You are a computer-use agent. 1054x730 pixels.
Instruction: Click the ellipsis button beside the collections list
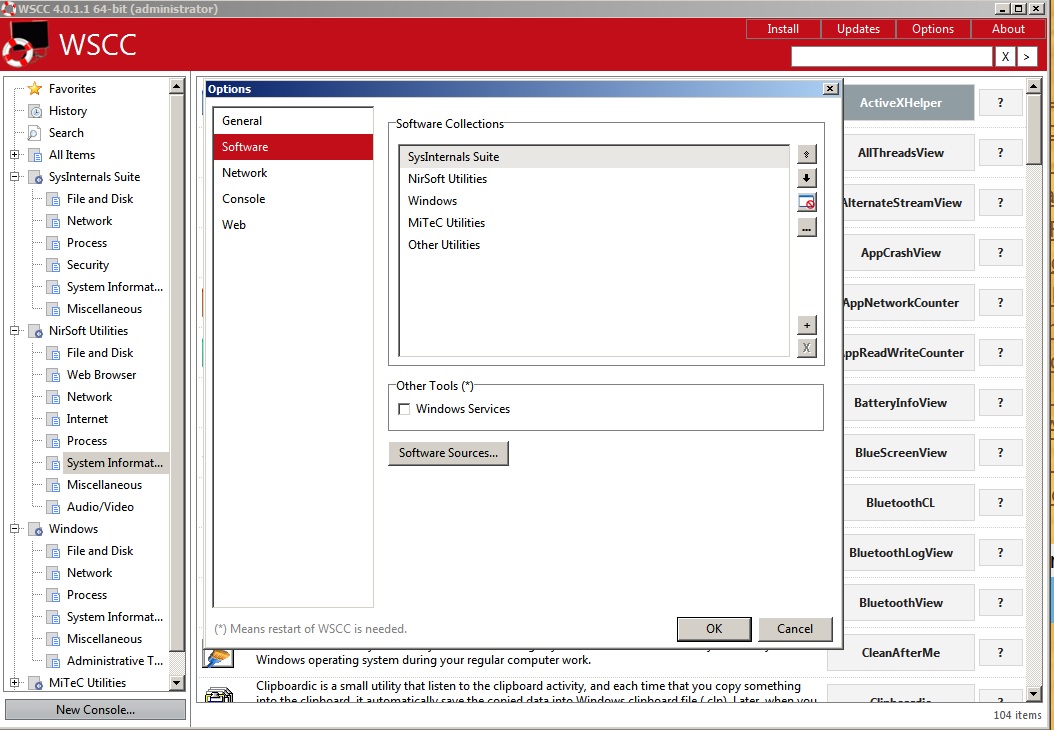807,228
